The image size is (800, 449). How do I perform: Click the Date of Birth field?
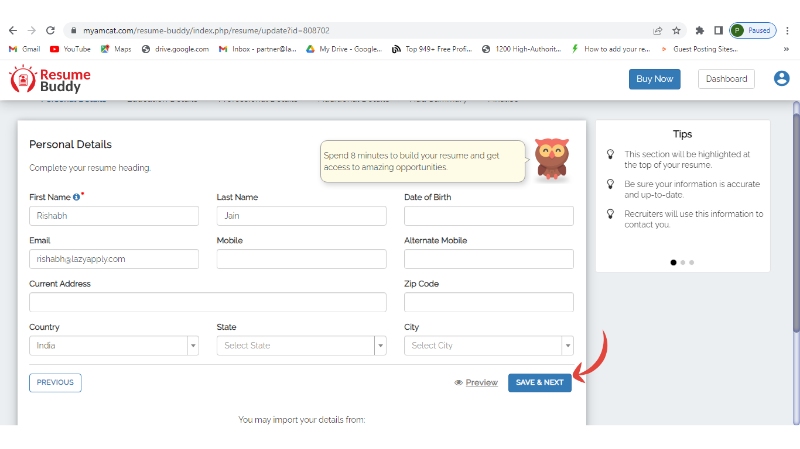click(x=488, y=216)
